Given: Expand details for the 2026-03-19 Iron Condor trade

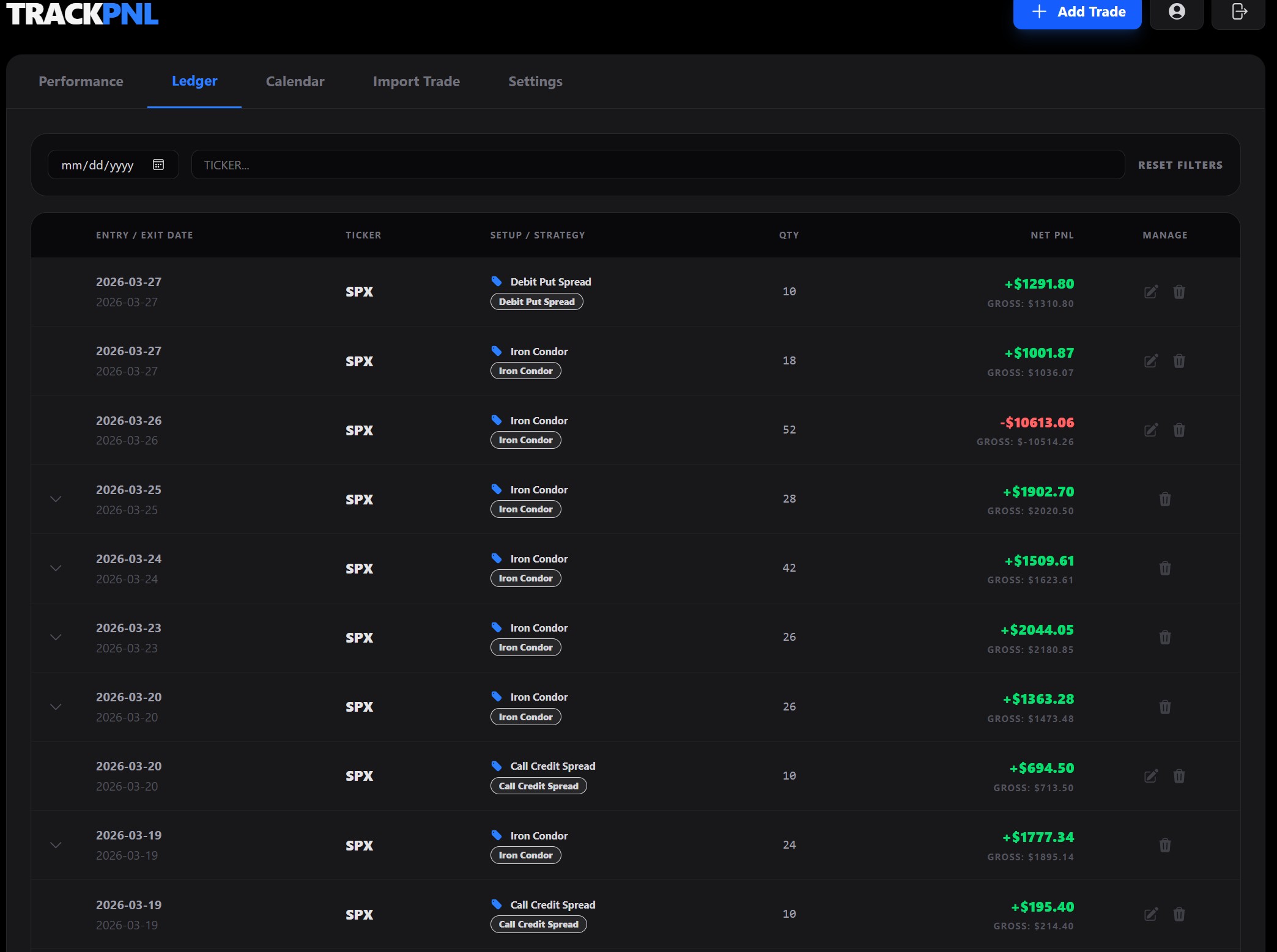Looking at the screenshot, I should click(56, 845).
